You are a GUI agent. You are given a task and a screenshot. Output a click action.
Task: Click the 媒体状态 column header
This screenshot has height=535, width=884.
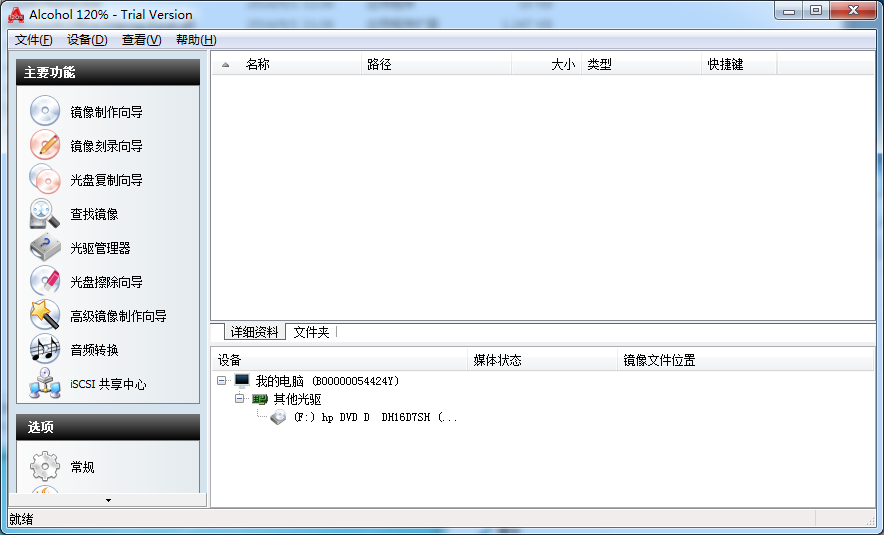tap(542, 360)
